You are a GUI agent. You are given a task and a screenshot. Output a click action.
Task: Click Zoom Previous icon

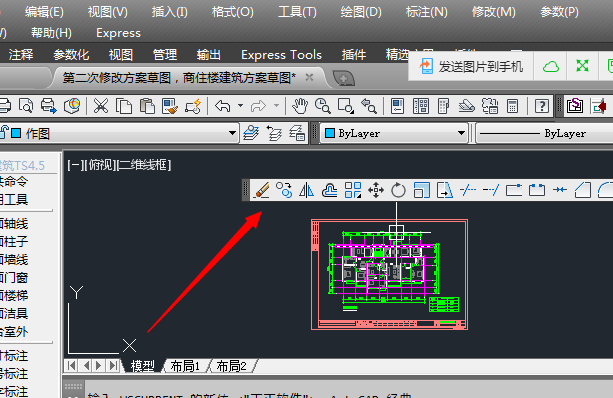coord(369,106)
